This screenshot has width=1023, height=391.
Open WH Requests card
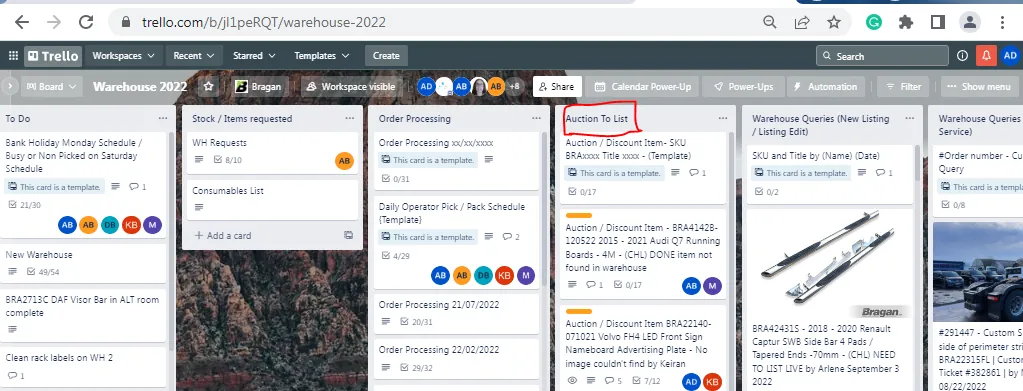272,153
